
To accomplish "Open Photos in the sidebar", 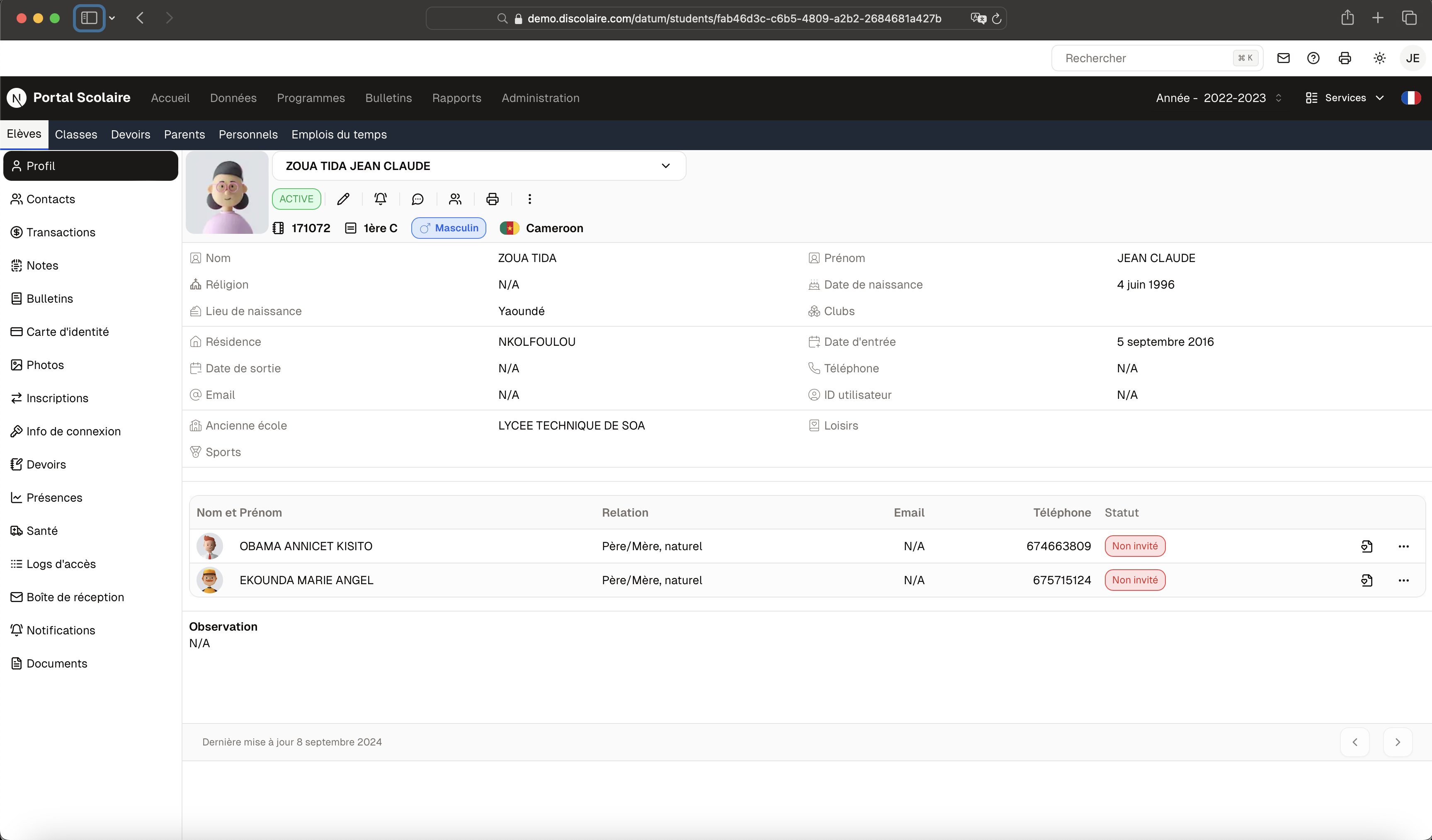I will pyautogui.click(x=91, y=365).
